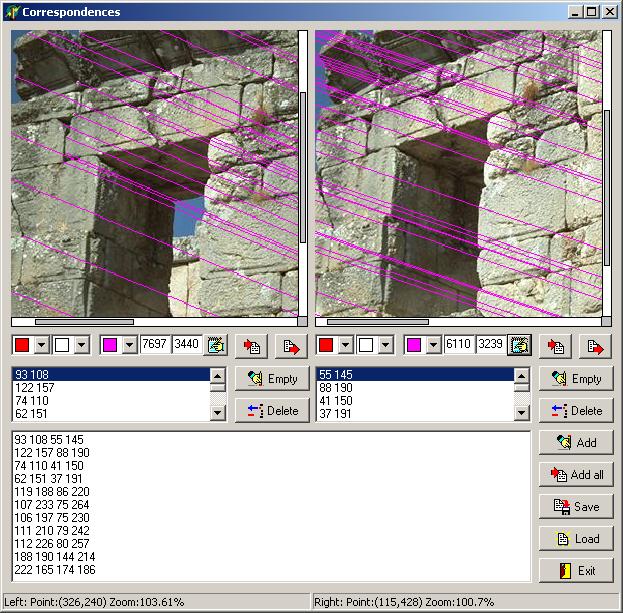This screenshot has width=623, height=613.
Task: Open right magenta color dropdown arrow
Action: [x=433, y=345]
